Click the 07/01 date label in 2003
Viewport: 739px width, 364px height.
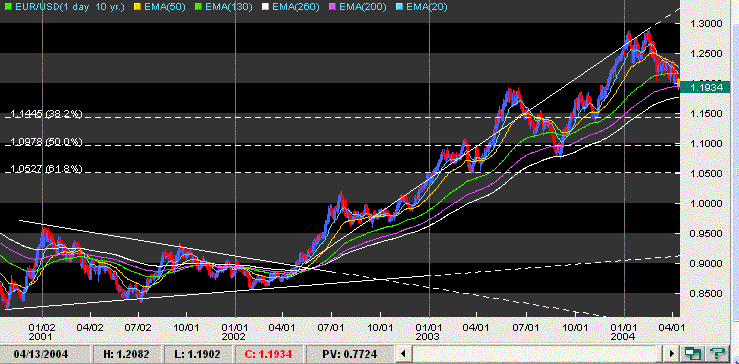526,327
